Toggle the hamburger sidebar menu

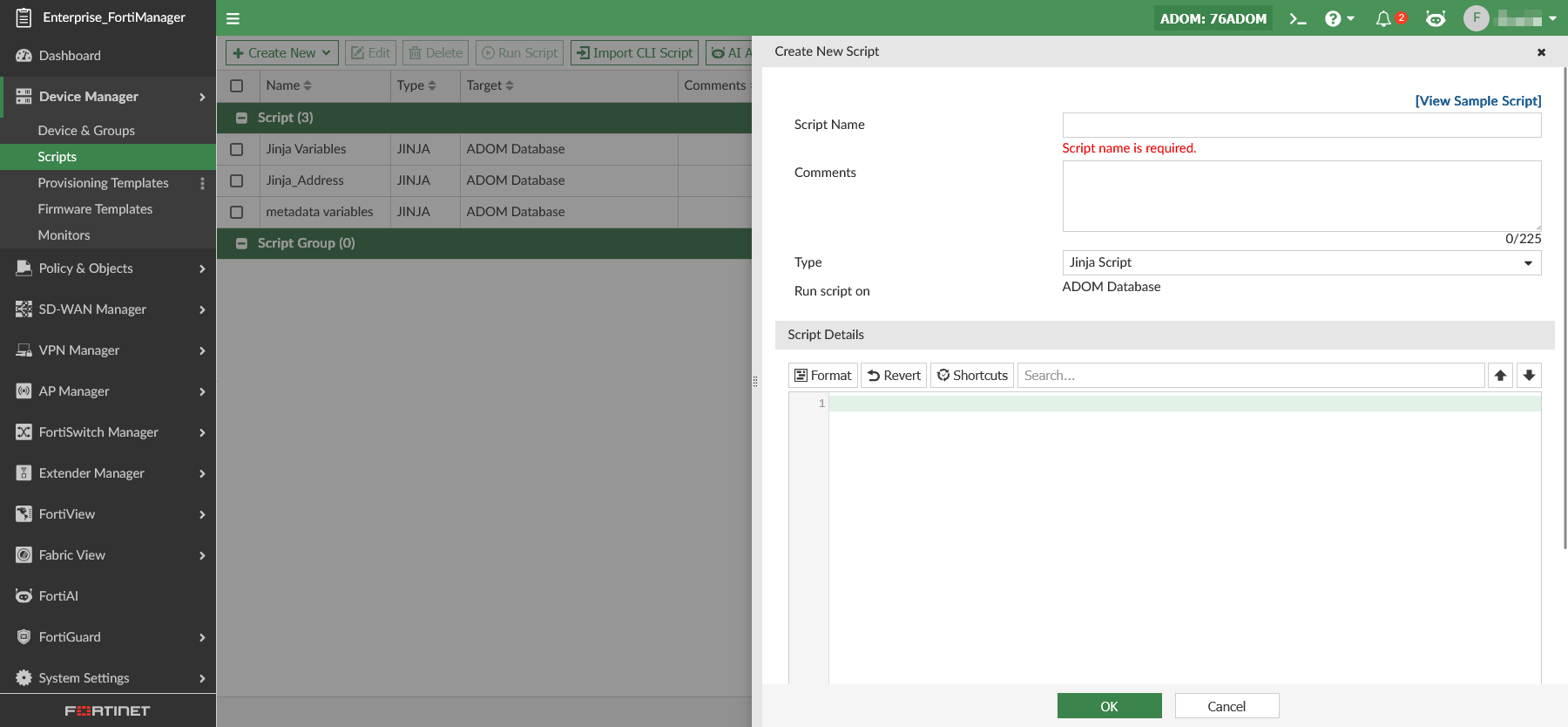(233, 18)
